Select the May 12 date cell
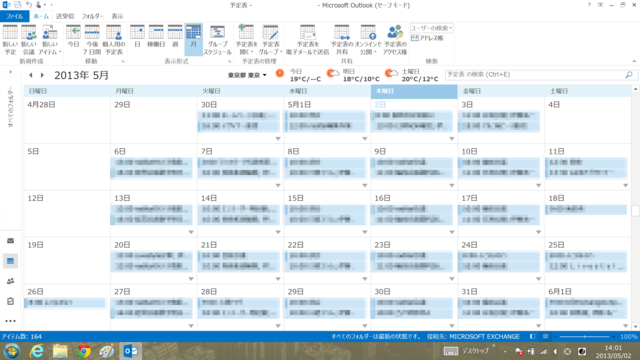The image size is (640, 360). coord(67,213)
